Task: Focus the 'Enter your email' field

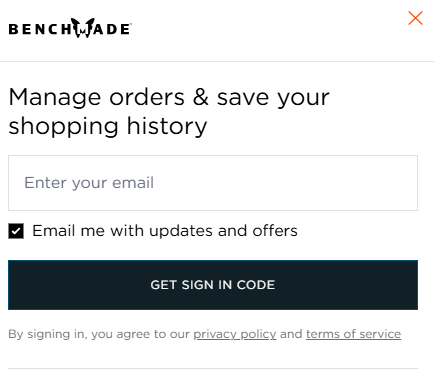Action: pos(213,183)
